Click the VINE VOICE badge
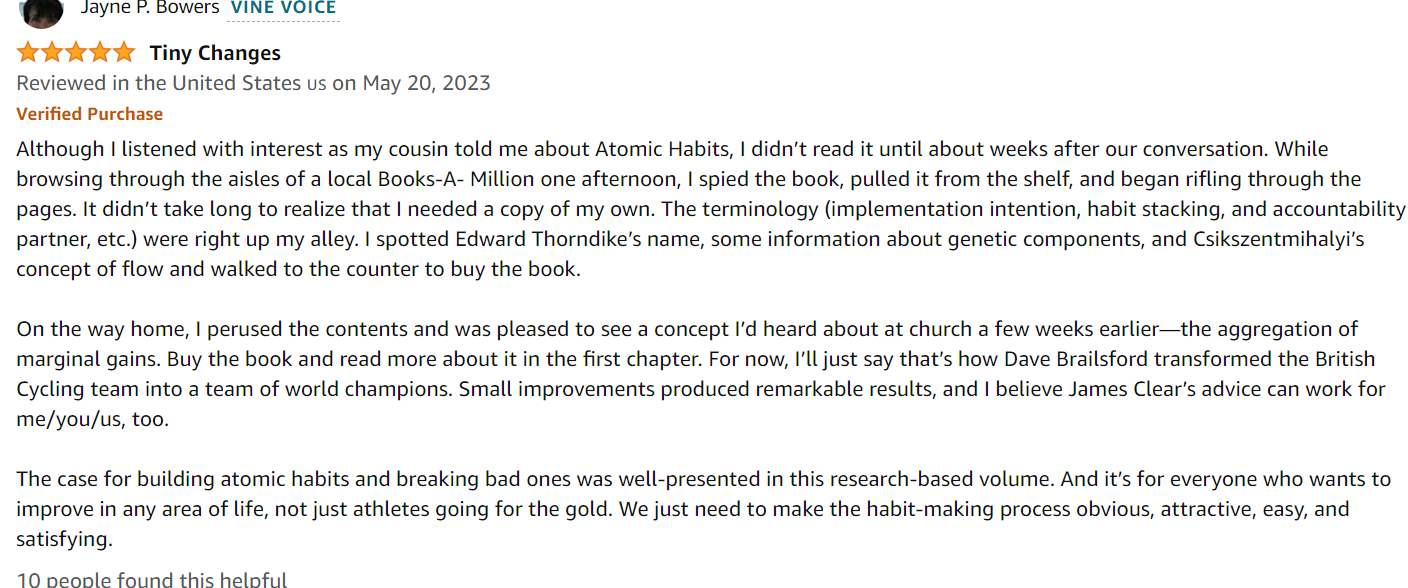 [284, 8]
